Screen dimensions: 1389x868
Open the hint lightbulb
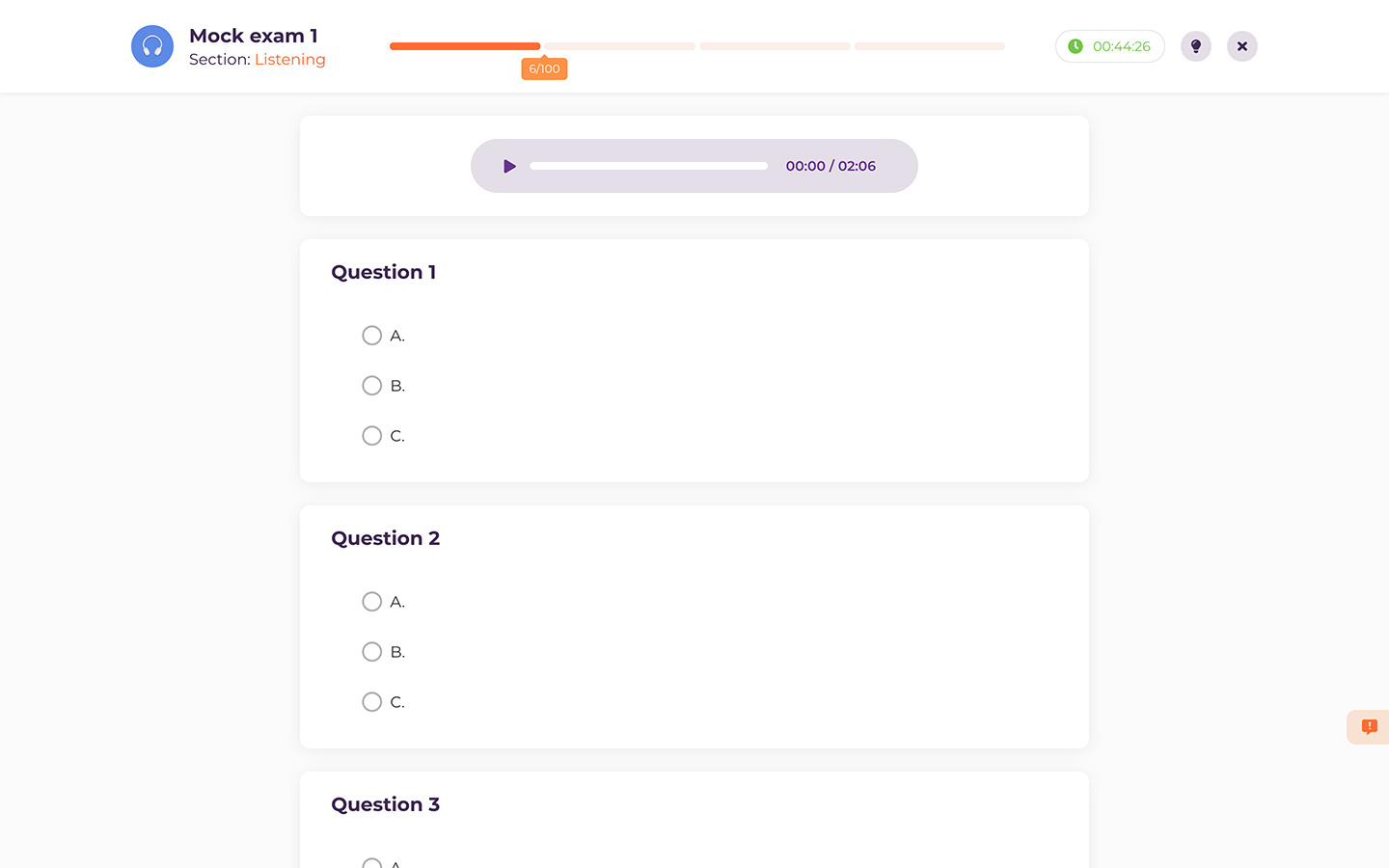coord(1195,45)
